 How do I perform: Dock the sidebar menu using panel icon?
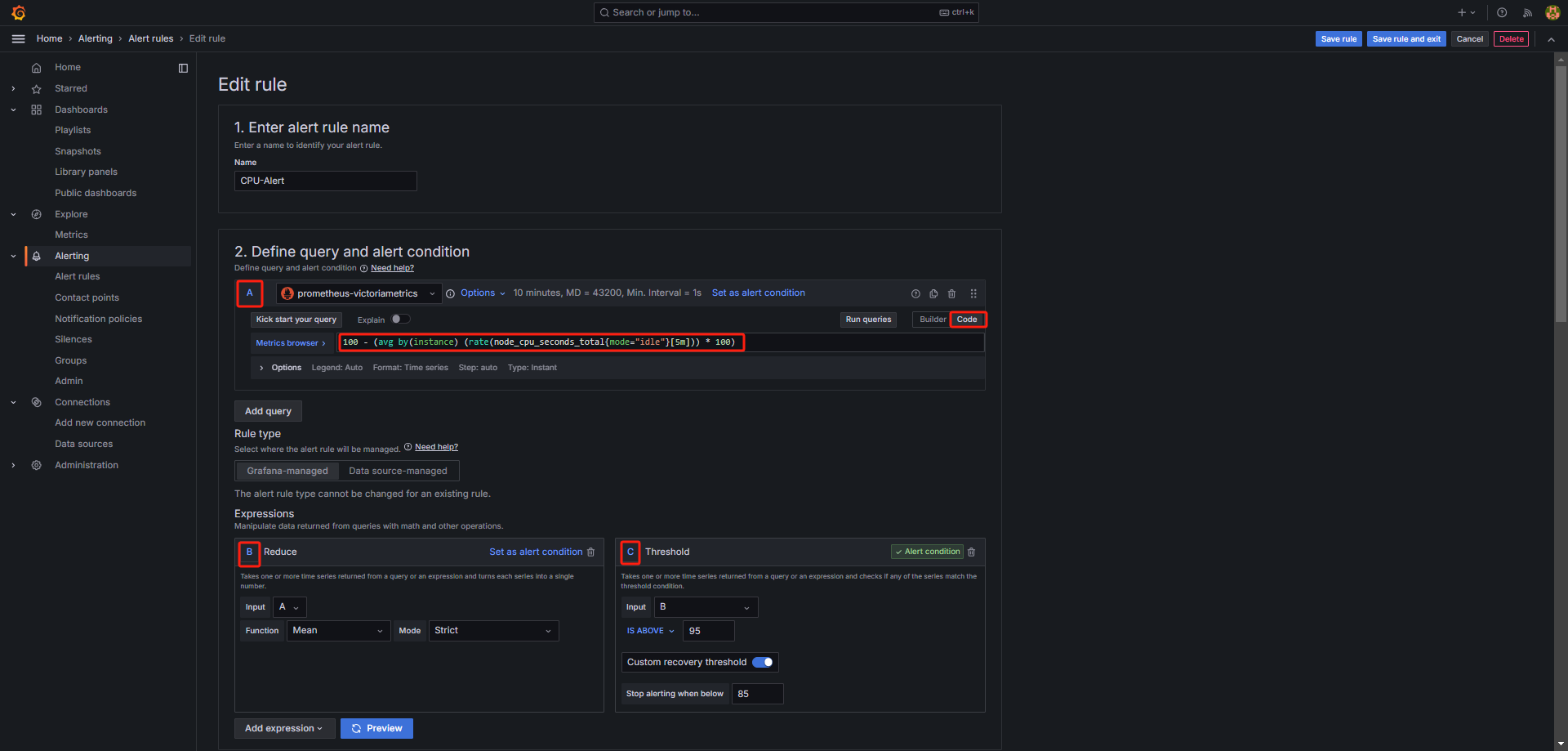pyautogui.click(x=183, y=68)
